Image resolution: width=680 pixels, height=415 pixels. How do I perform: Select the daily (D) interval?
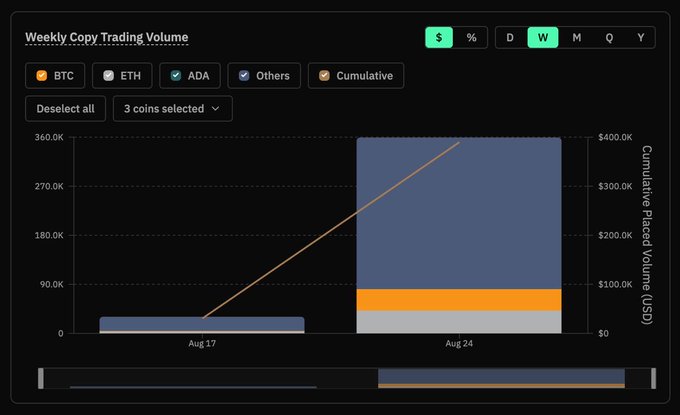[510, 38]
